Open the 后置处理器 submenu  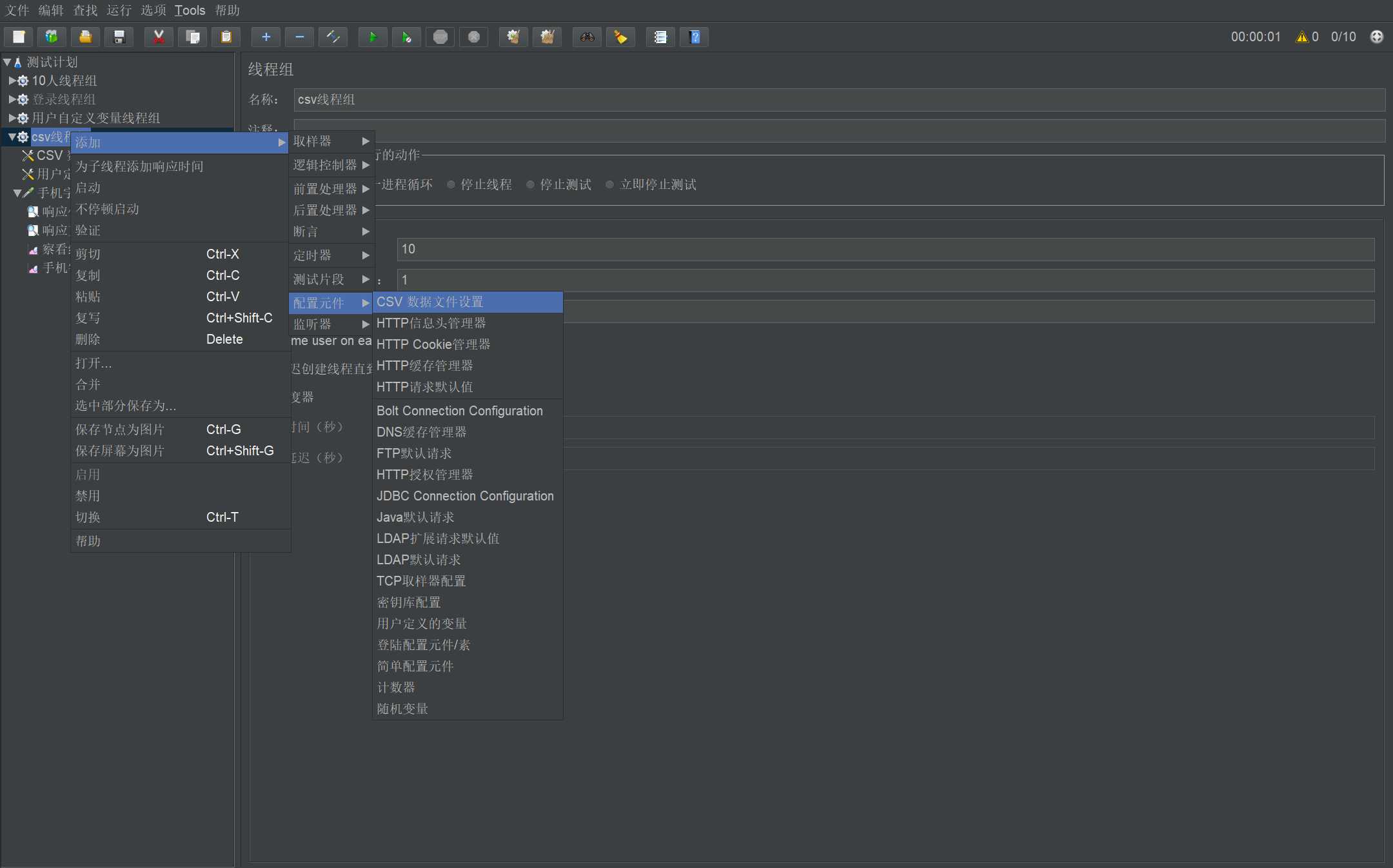pos(331,210)
